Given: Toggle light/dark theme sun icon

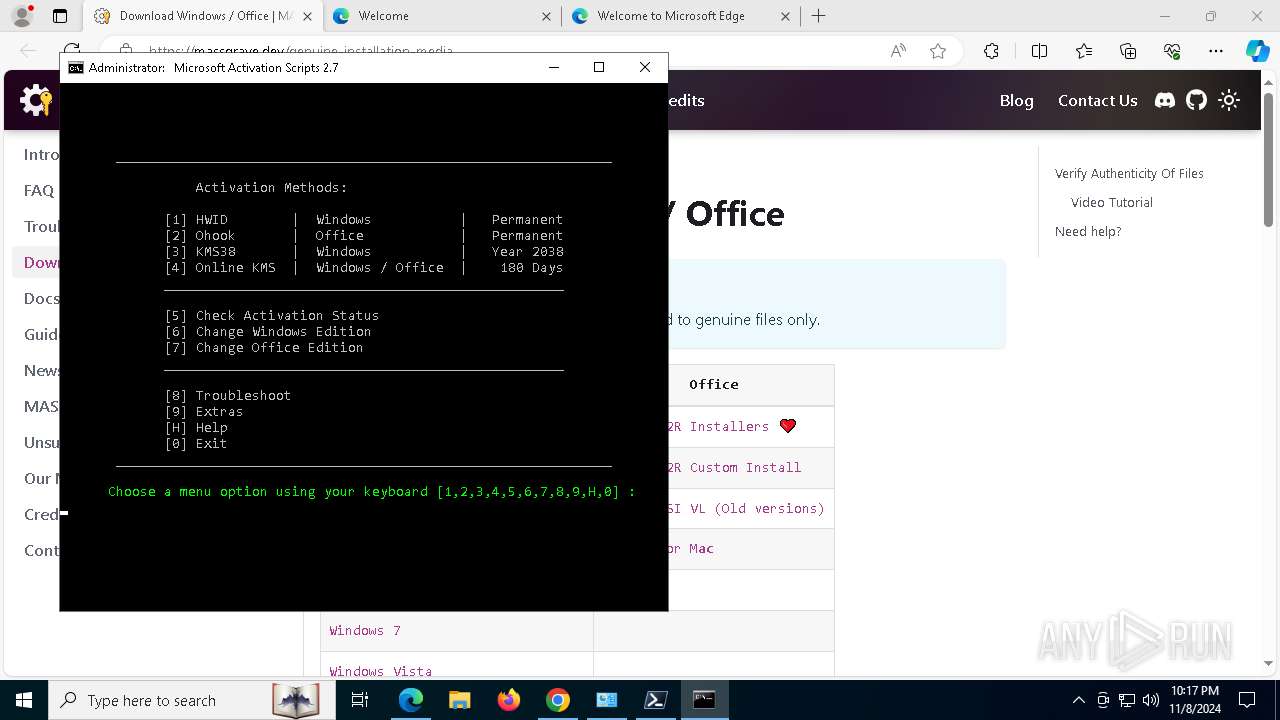Looking at the screenshot, I should (x=1229, y=100).
